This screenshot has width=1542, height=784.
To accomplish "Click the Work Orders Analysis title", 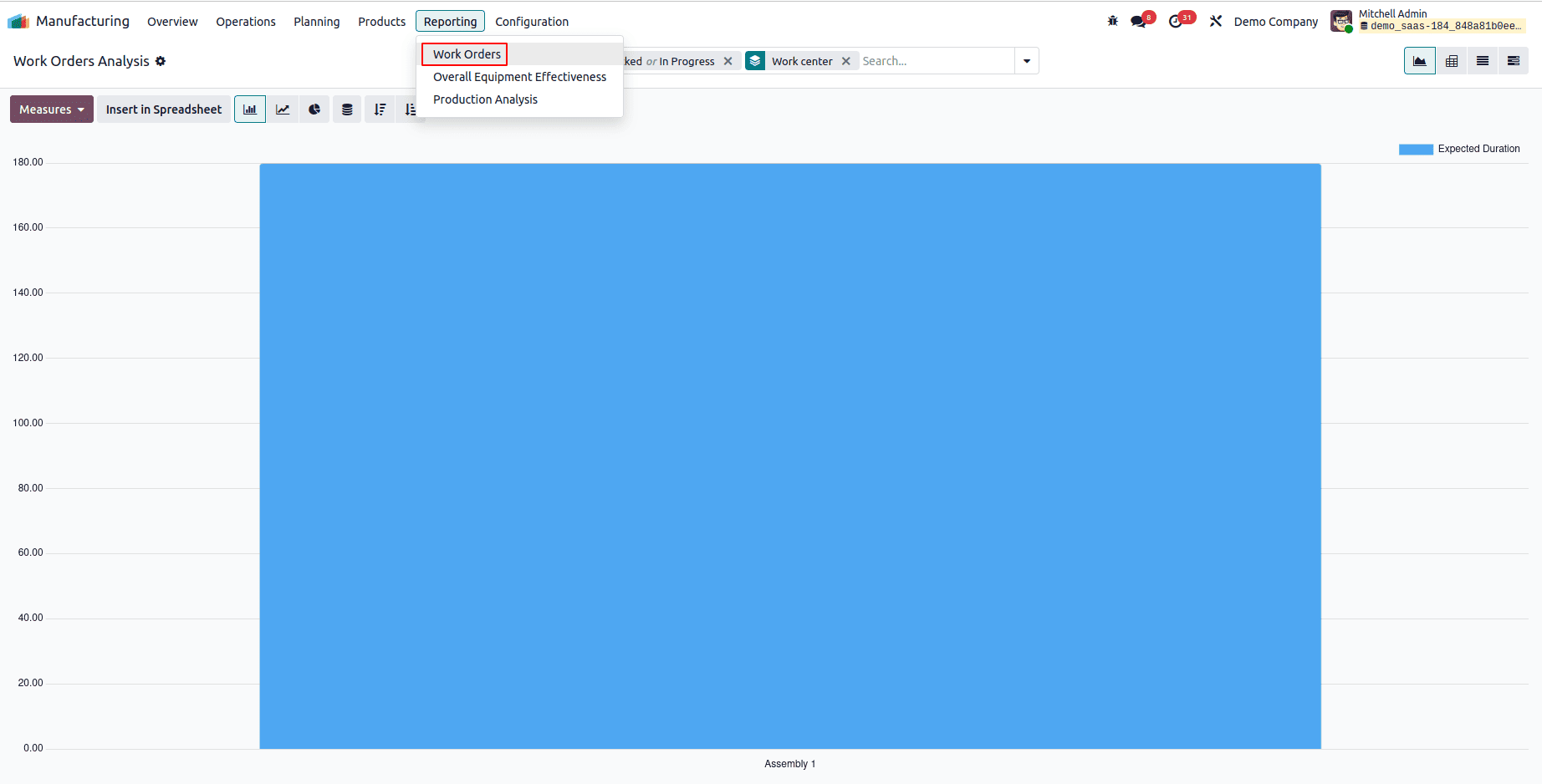I will point(81,61).
